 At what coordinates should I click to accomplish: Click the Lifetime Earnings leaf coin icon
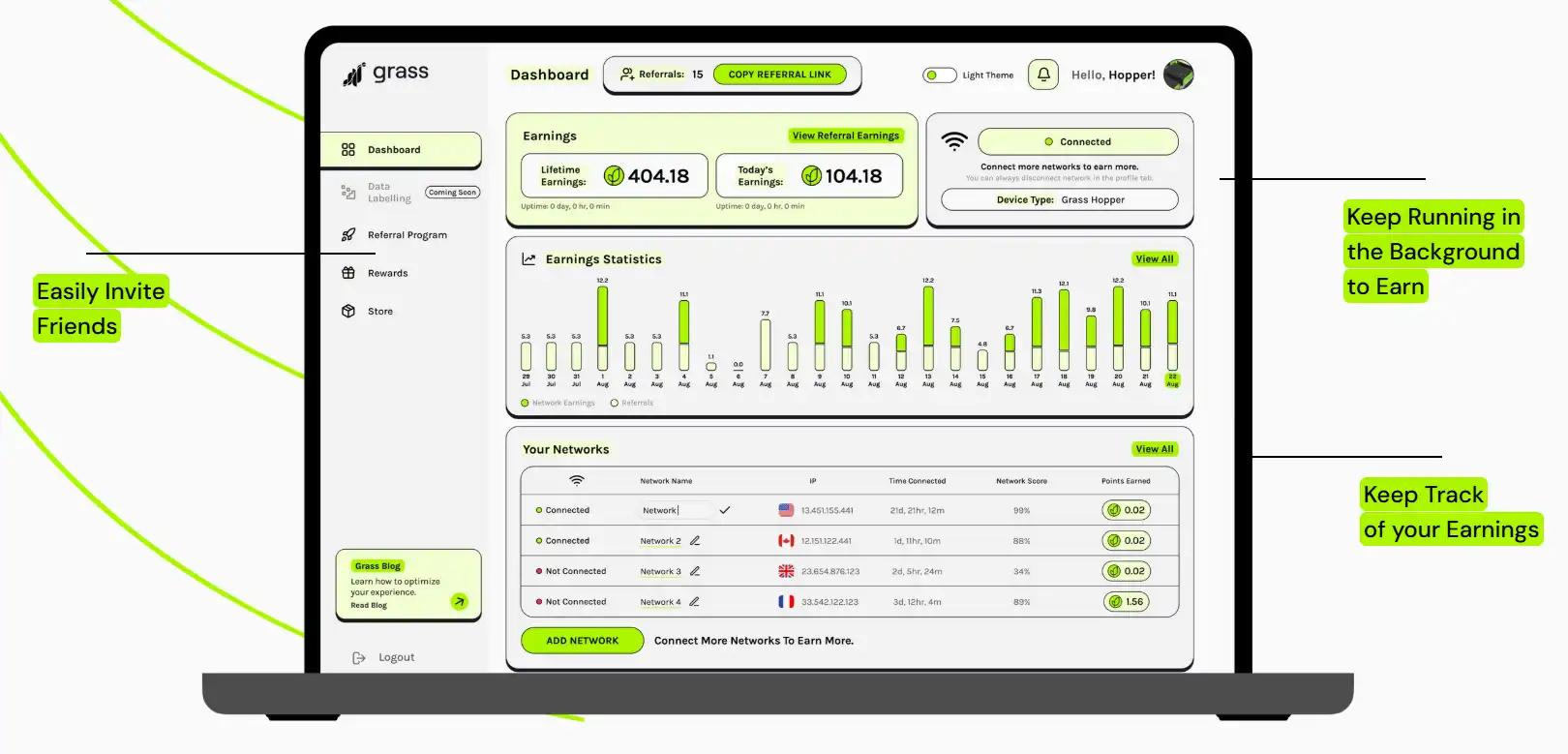[x=614, y=175]
